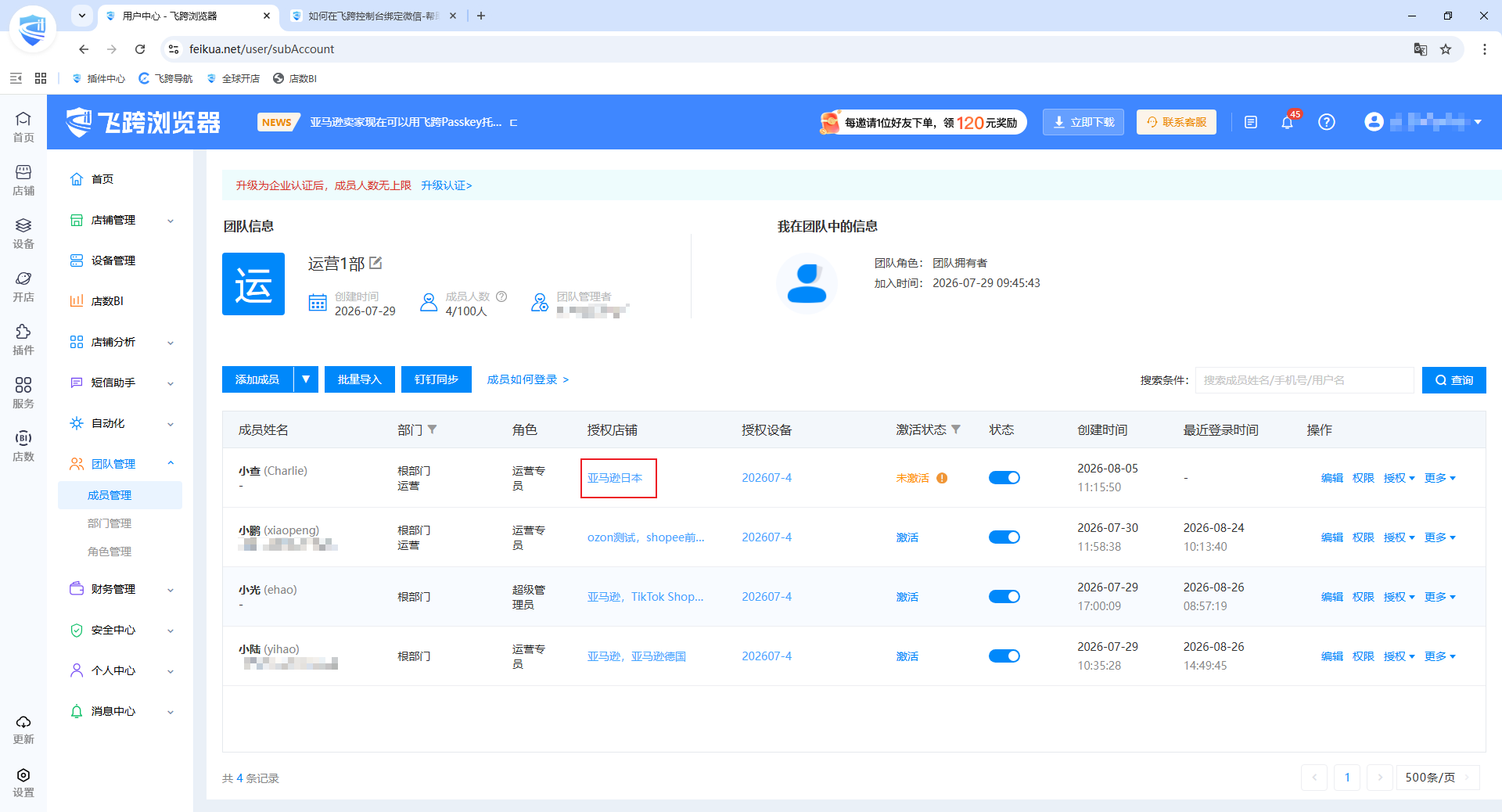Click the 成员人数 info question icon
The height and width of the screenshot is (812, 1502).
coord(501,296)
